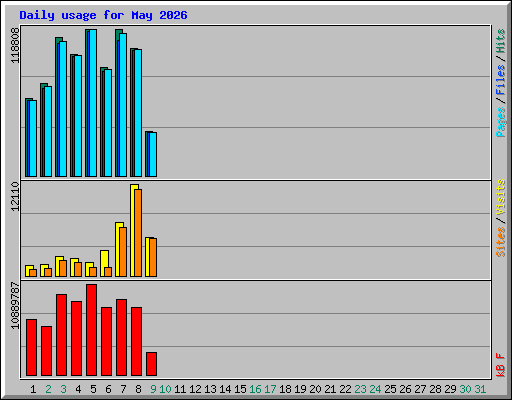This screenshot has width=512, height=400.
Task: Click the cyan Pages bar for day 5
Action: click(x=93, y=103)
